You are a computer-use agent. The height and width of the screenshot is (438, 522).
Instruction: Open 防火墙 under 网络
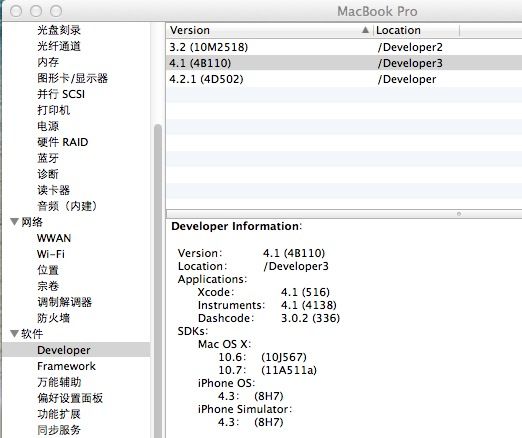click(53, 318)
